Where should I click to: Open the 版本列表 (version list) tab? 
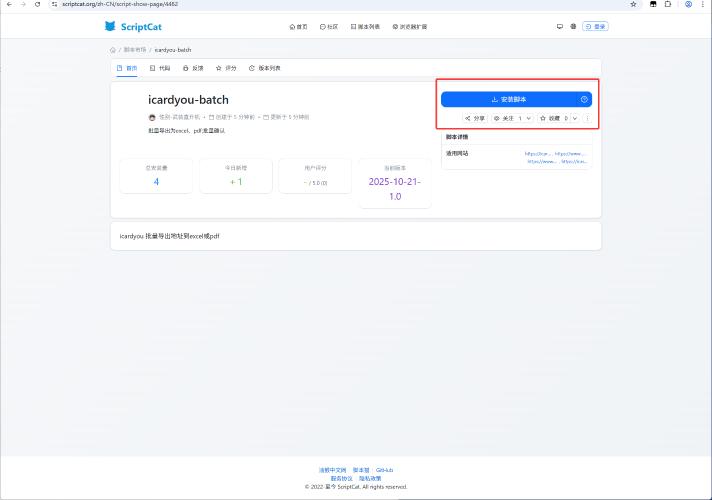click(265, 68)
